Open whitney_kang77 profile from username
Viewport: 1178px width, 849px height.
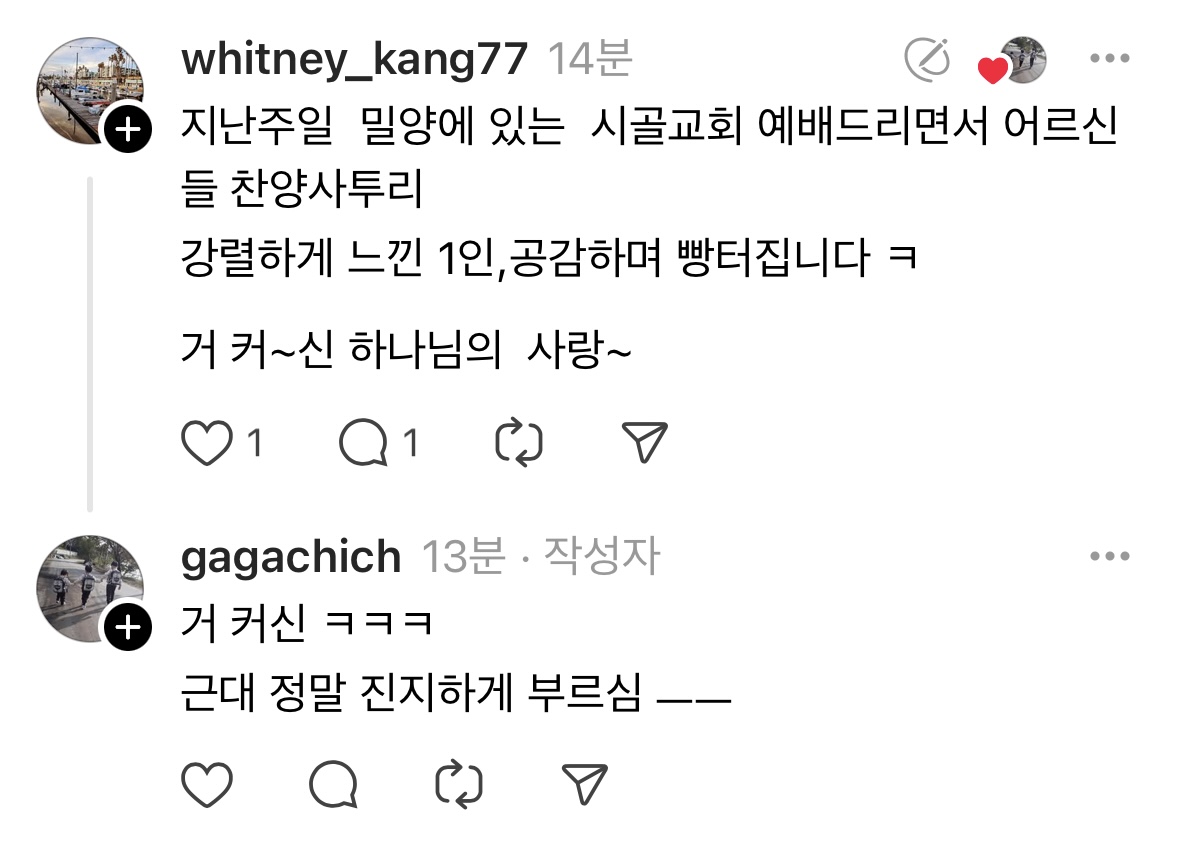tap(354, 59)
